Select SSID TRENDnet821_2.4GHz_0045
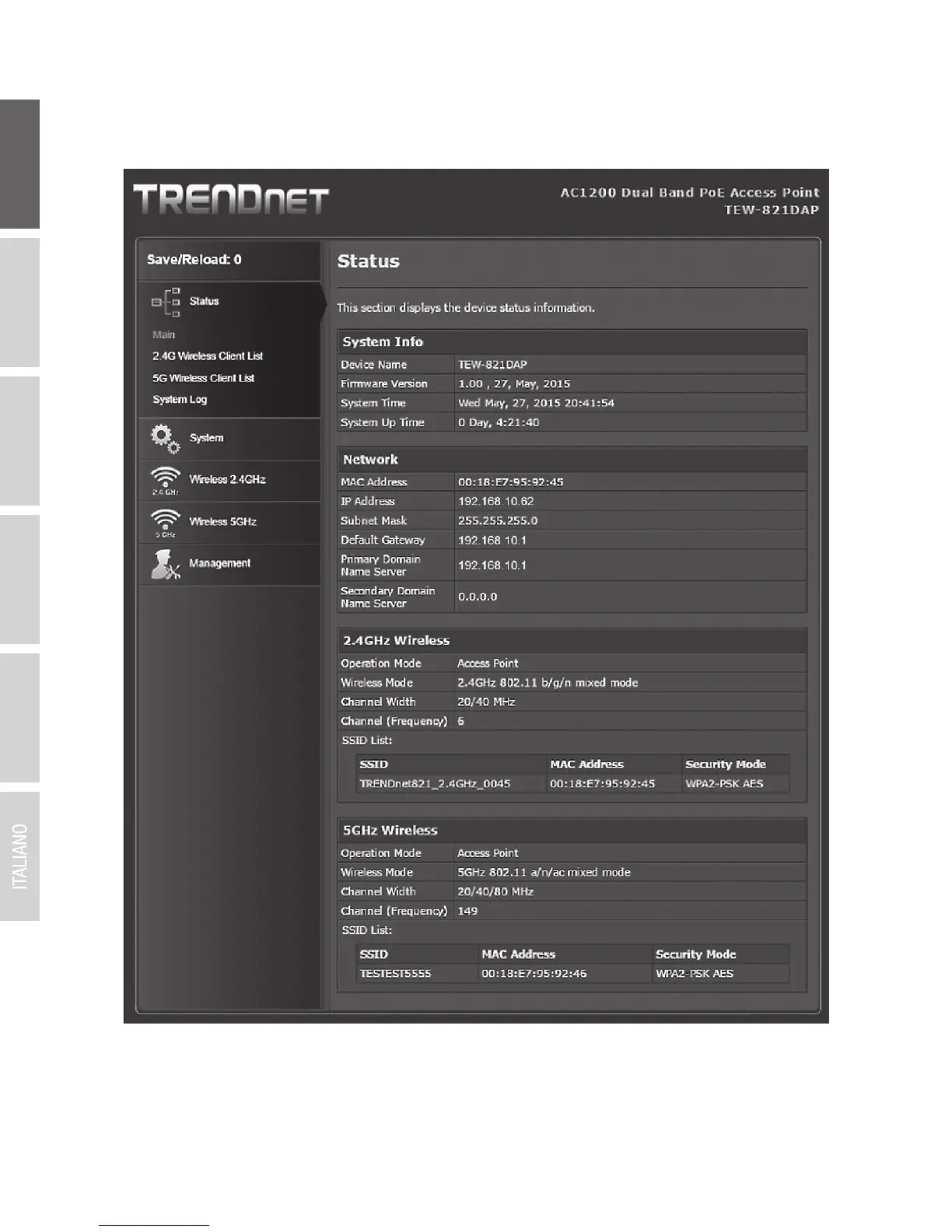 tap(435, 784)
